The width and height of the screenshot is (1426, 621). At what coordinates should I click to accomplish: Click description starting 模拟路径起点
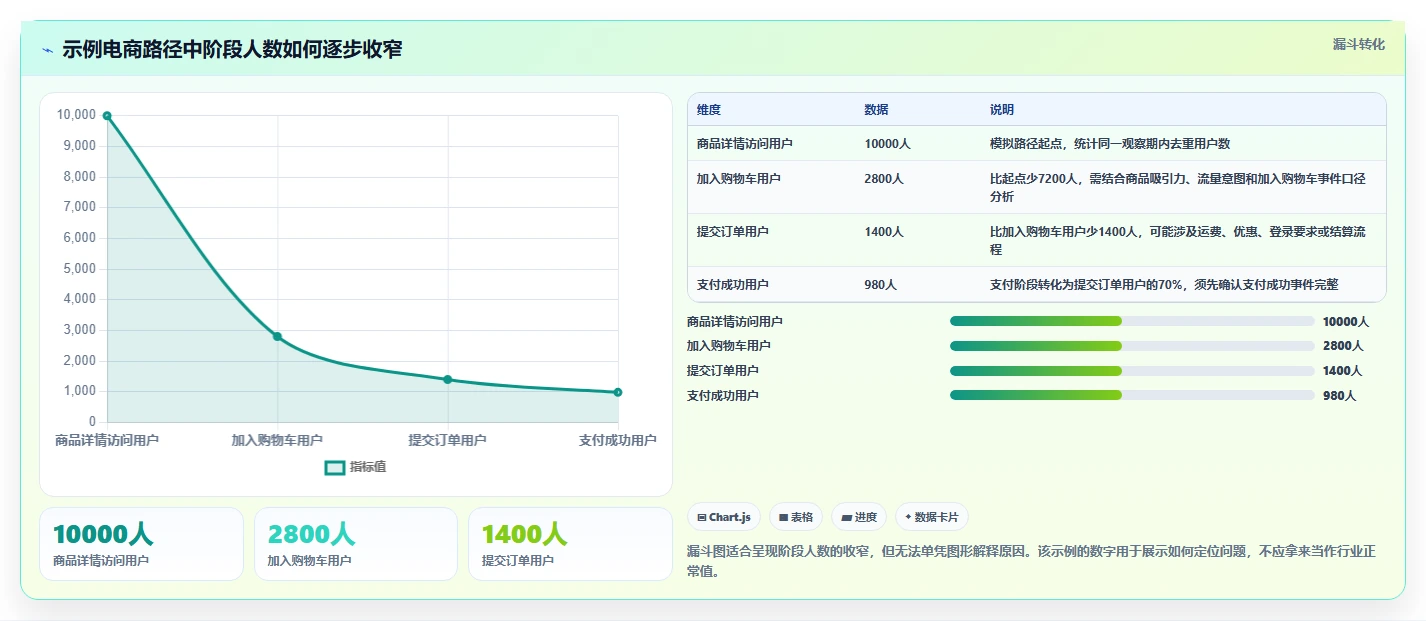pos(1110,144)
